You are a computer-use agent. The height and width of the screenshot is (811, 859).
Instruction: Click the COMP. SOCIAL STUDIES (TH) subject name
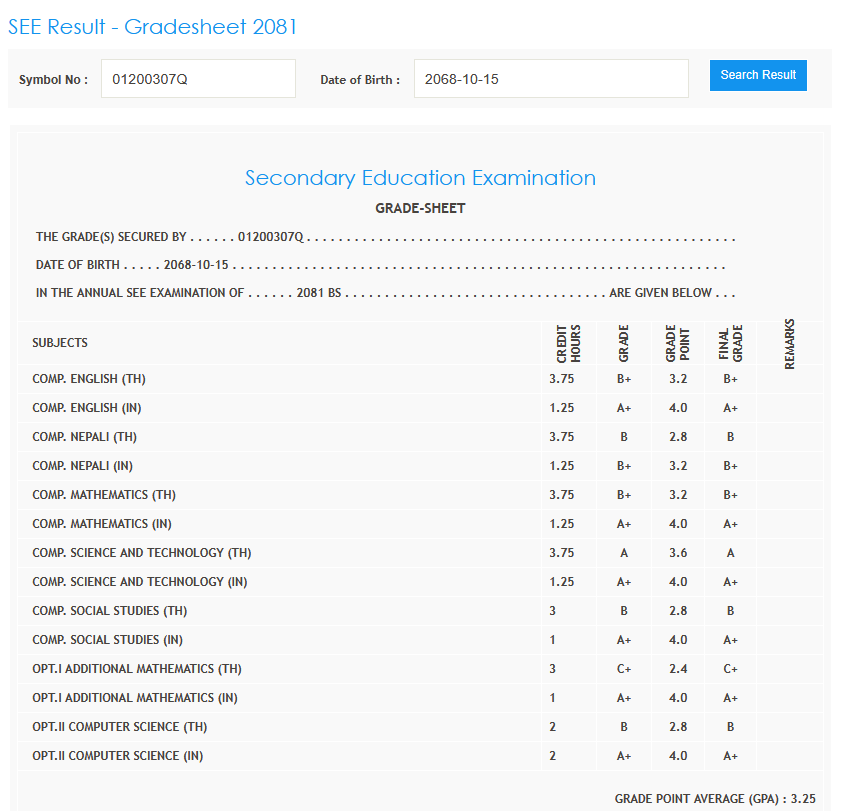coord(109,611)
